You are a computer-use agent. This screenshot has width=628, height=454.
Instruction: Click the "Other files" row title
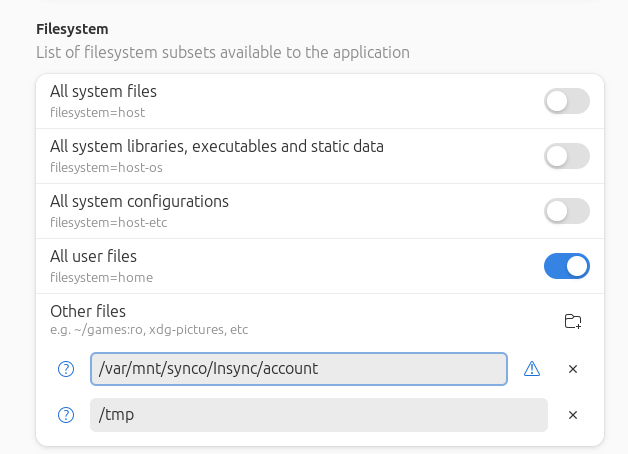pos(88,311)
